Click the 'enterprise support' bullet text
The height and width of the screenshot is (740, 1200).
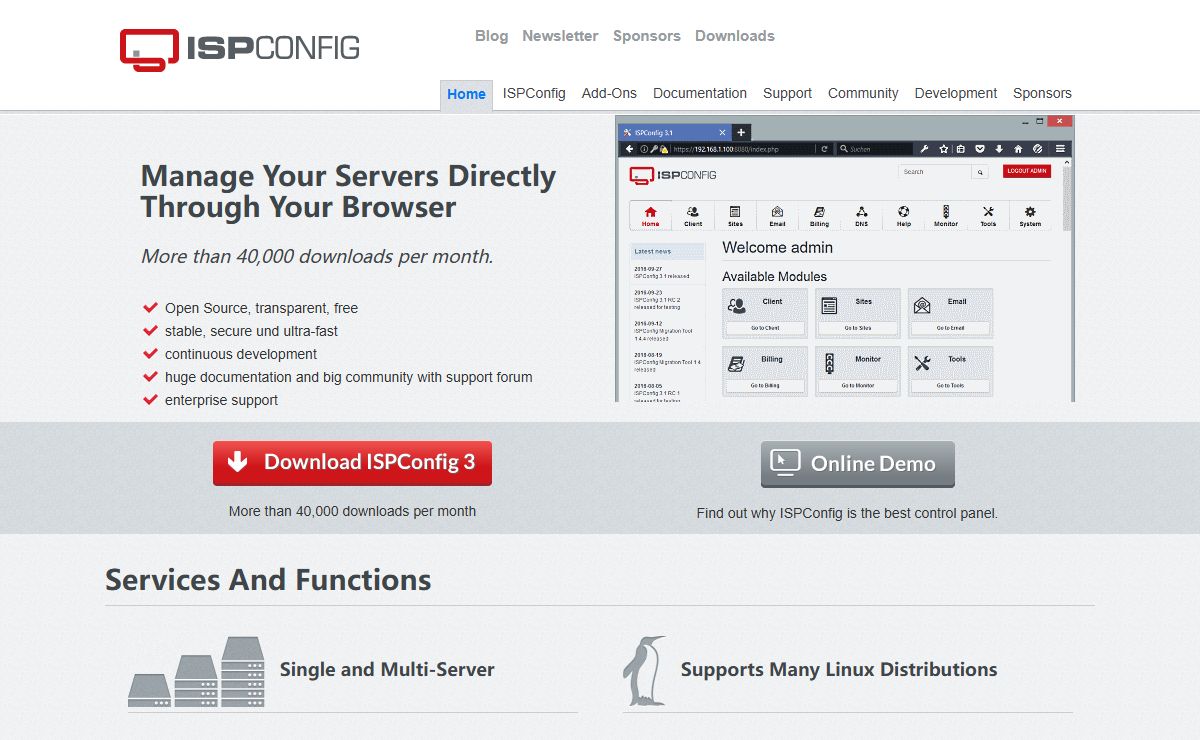pyautogui.click(x=221, y=400)
